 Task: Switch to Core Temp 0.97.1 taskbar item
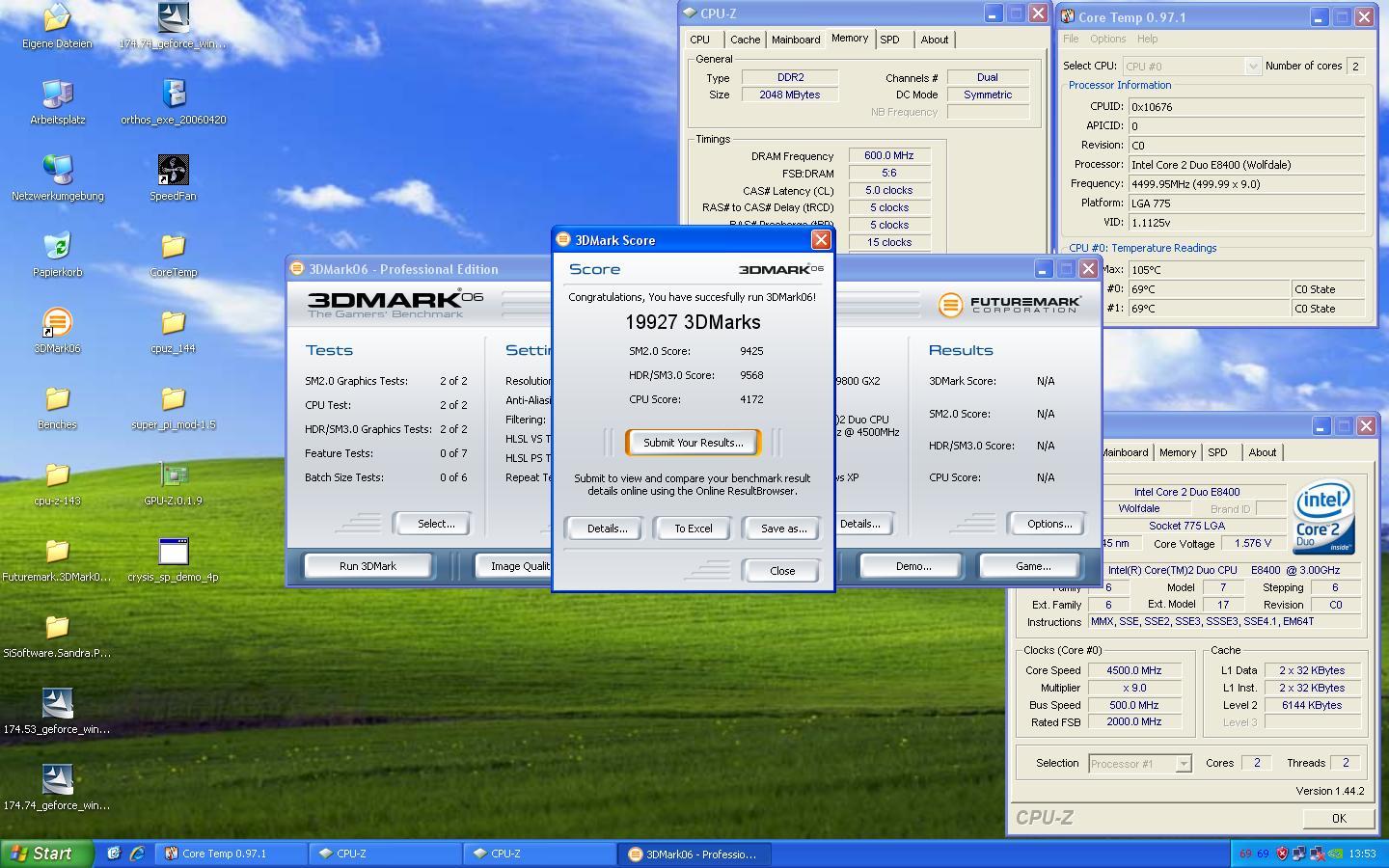point(231,854)
